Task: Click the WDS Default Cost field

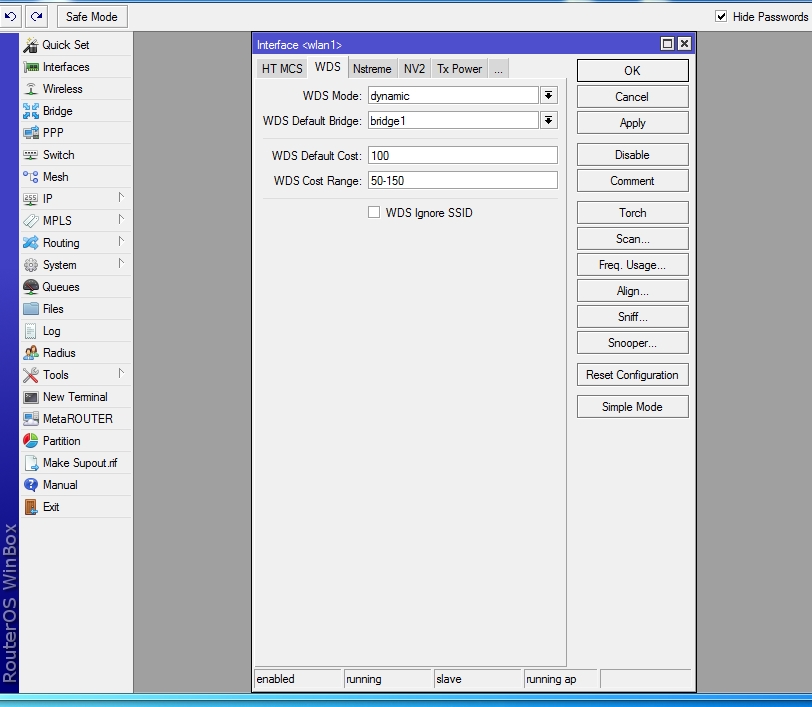Action: pos(462,156)
